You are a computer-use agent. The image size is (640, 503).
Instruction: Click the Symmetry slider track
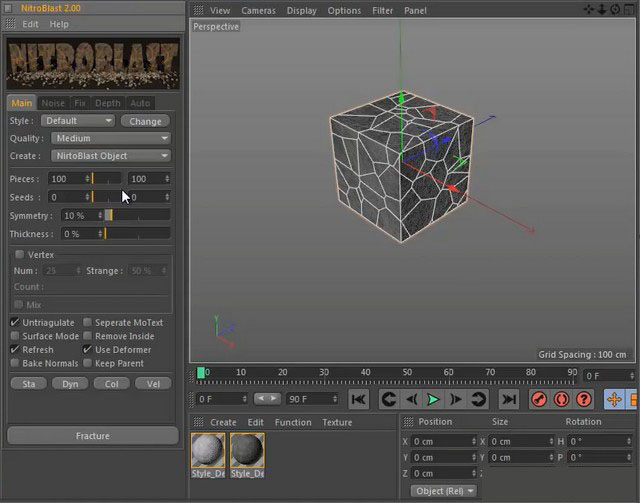138,215
